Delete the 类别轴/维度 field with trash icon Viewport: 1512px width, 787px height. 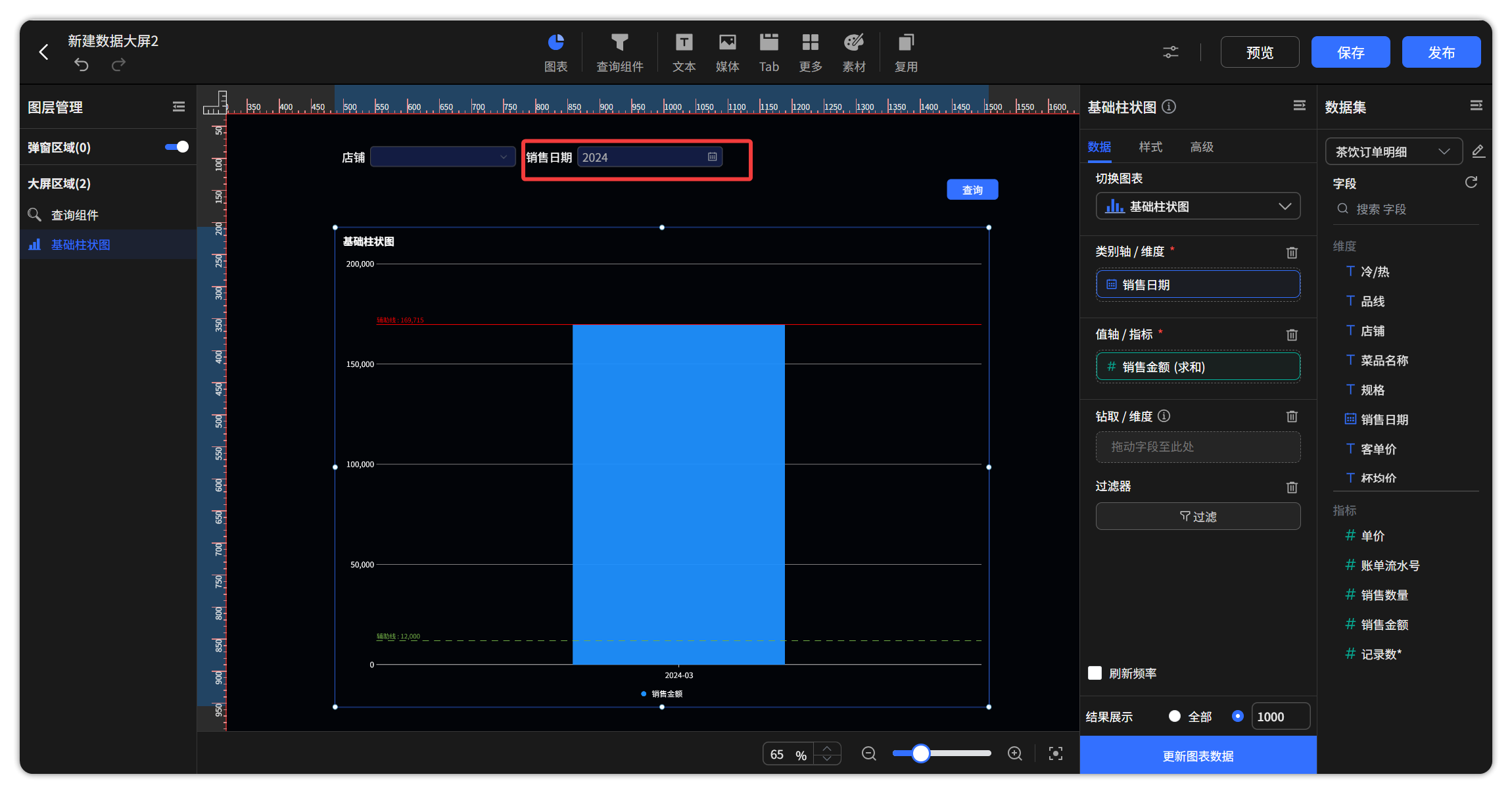point(1291,252)
